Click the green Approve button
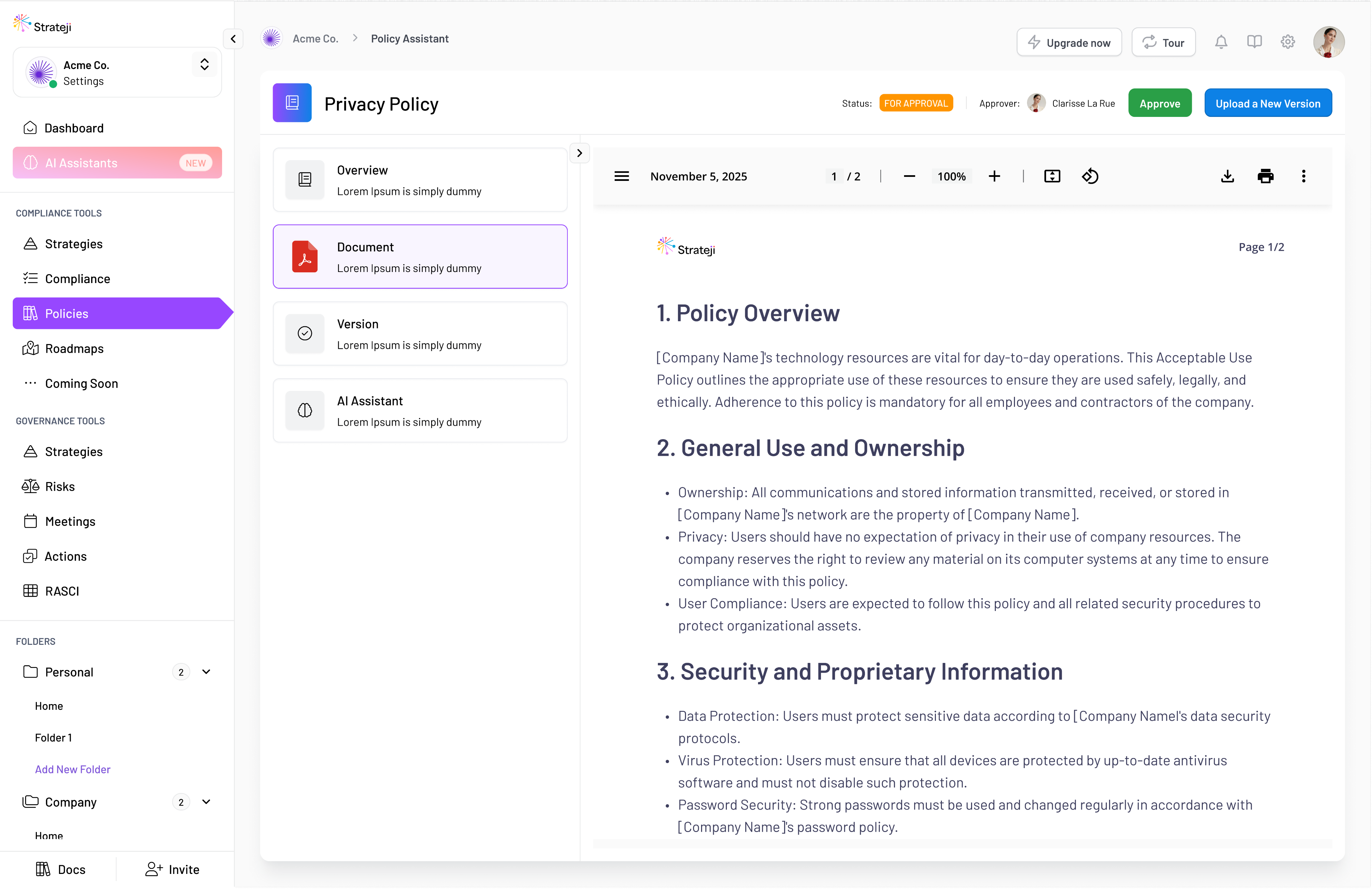 (1159, 104)
